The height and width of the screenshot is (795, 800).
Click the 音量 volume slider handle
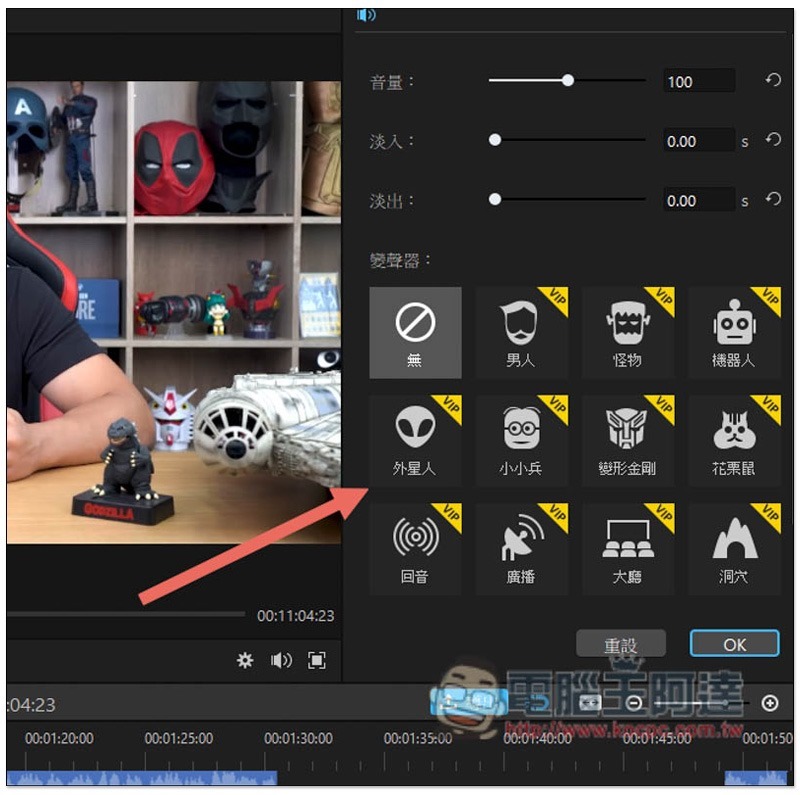[x=568, y=81]
